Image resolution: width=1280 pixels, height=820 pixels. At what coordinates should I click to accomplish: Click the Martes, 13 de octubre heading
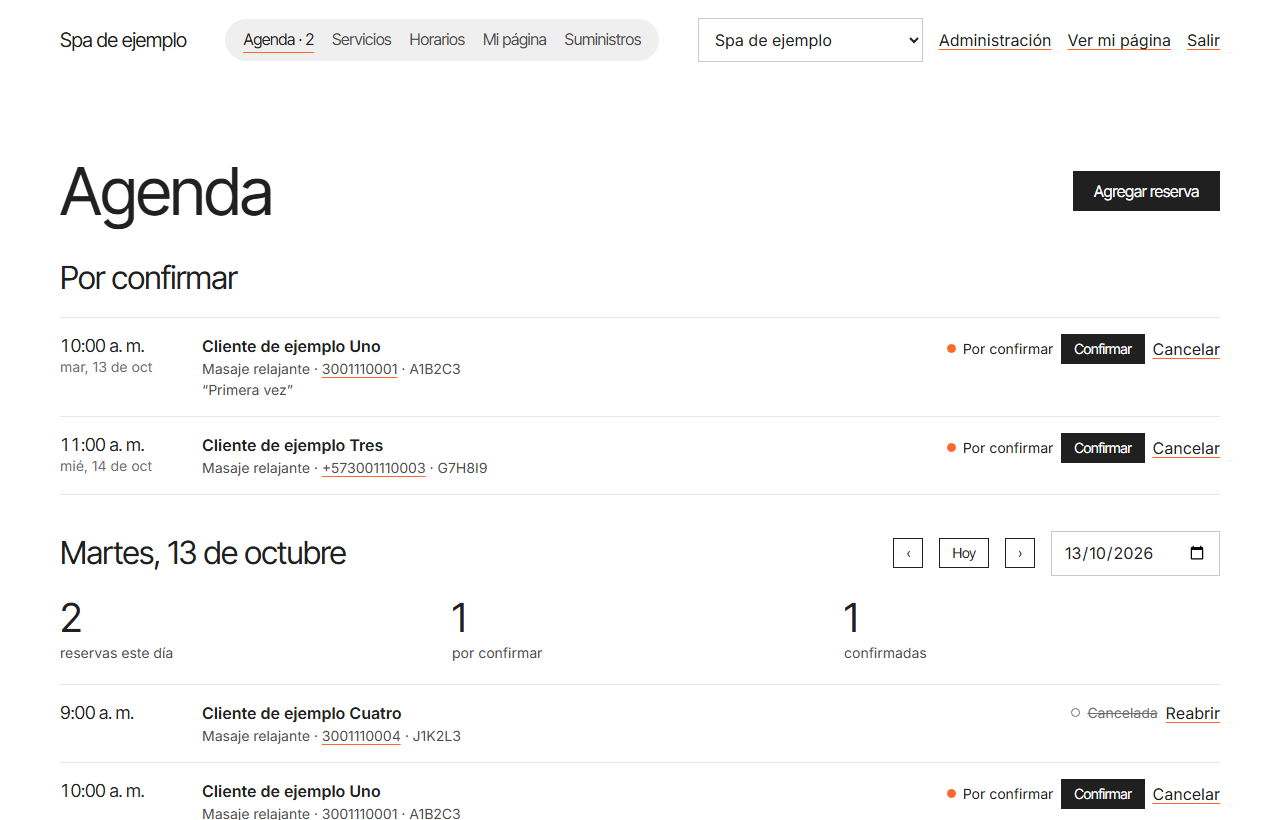tap(203, 553)
